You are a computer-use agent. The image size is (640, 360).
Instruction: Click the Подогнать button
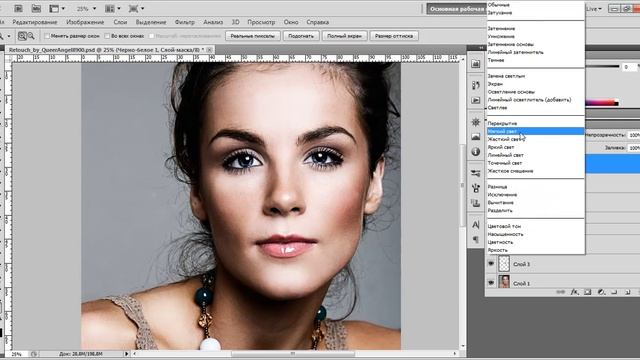[x=301, y=36]
